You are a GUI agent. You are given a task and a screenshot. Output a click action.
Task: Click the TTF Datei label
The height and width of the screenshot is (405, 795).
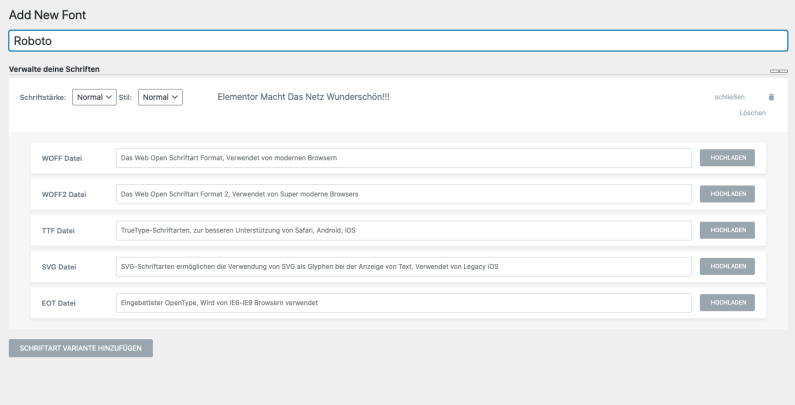58,231
